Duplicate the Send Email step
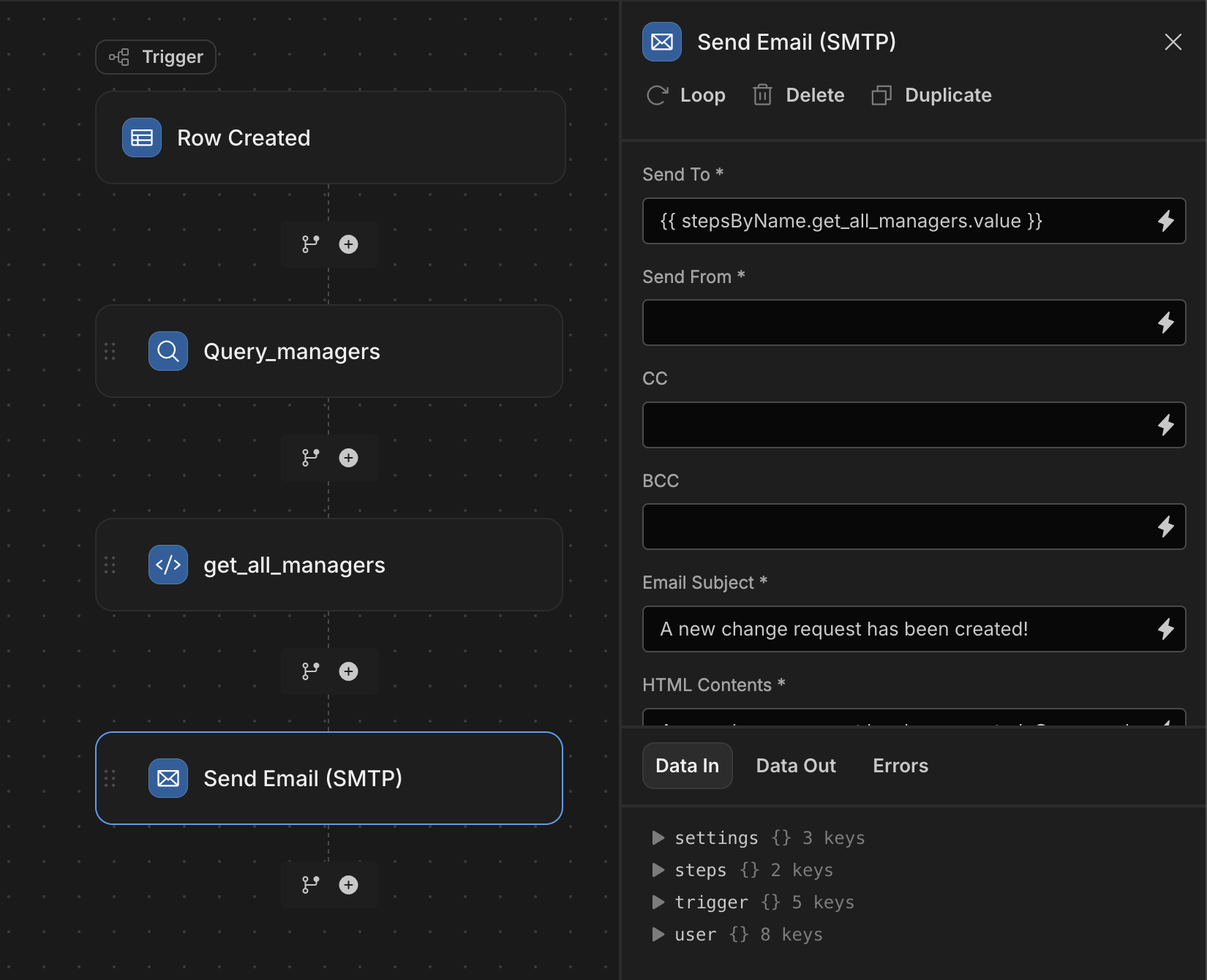The image size is (1207, 980). [931, 95]
